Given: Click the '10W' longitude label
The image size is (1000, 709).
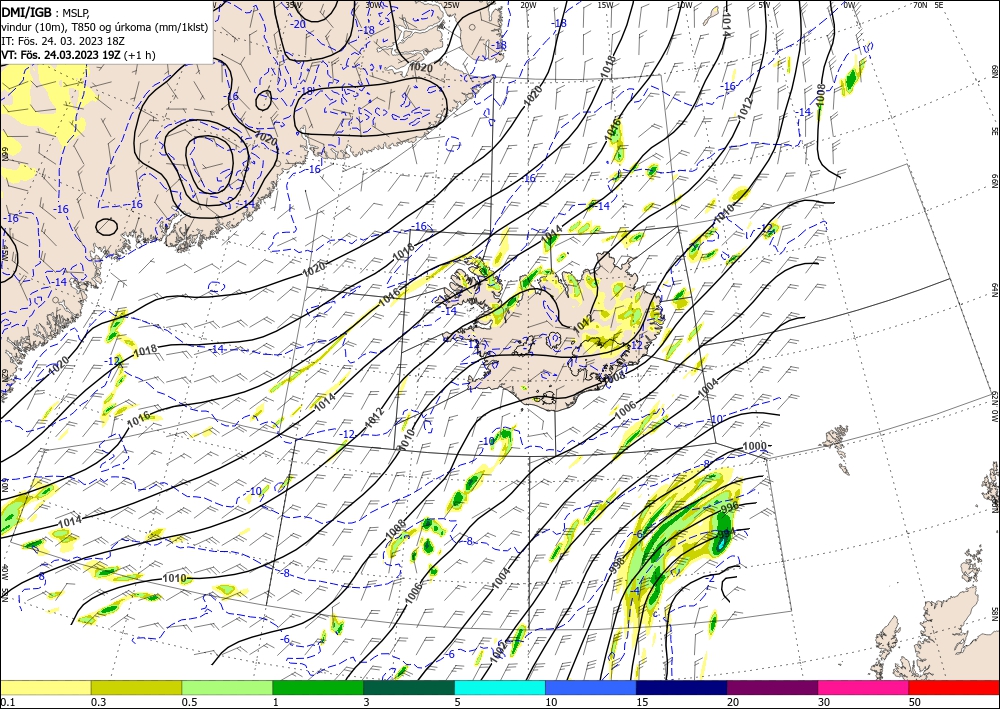Looking at the screenshot, I should pos(684,4).
